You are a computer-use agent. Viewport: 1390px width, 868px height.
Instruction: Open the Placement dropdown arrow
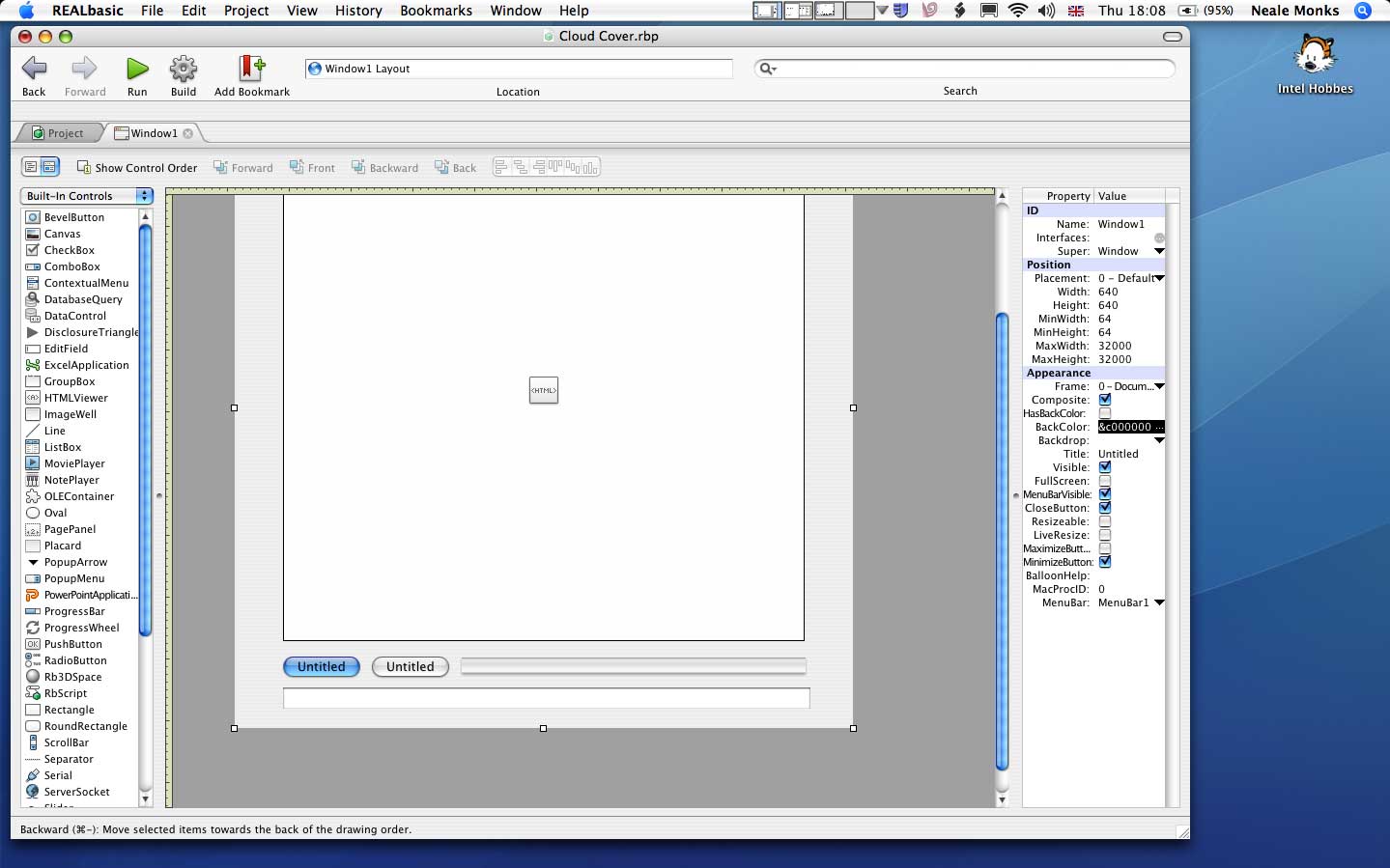(1159, 278)
